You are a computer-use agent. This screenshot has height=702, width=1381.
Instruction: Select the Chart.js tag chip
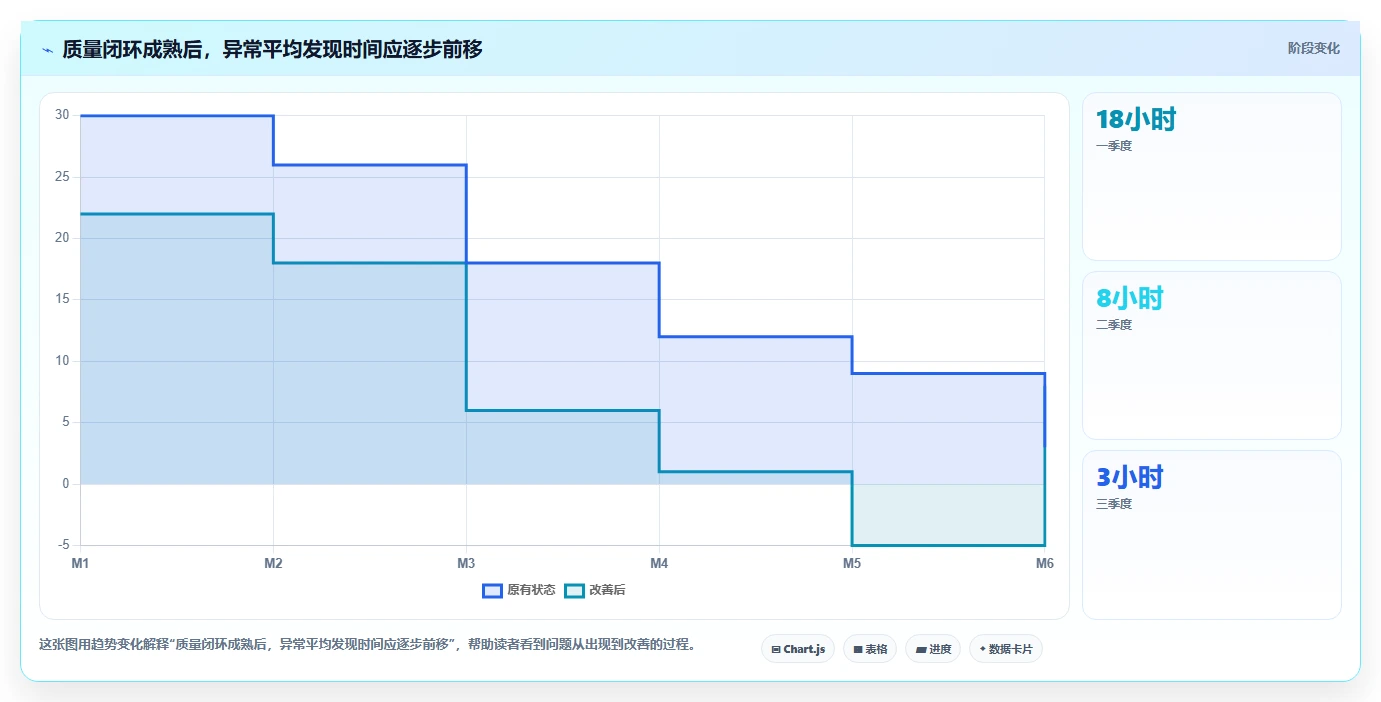tap(798, 649)
